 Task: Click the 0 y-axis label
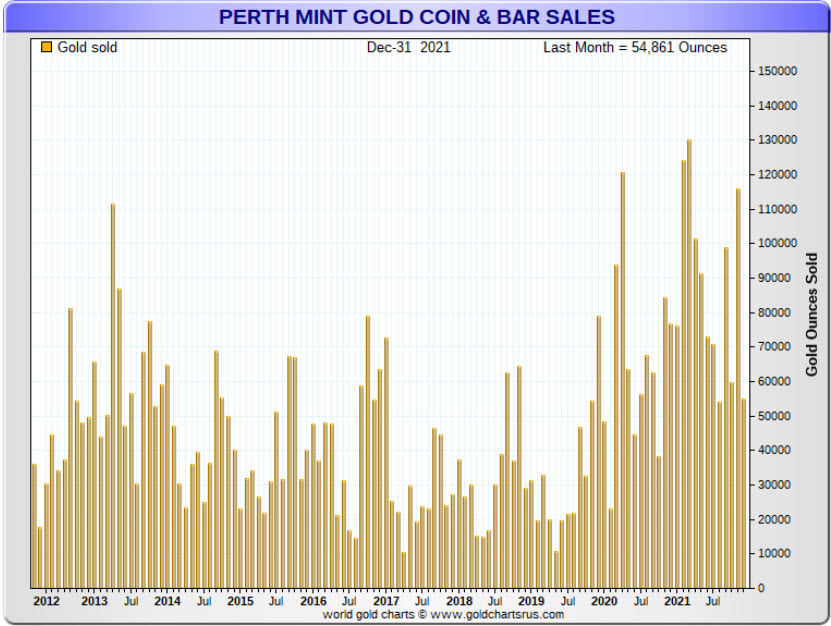(x=761, y=588)
